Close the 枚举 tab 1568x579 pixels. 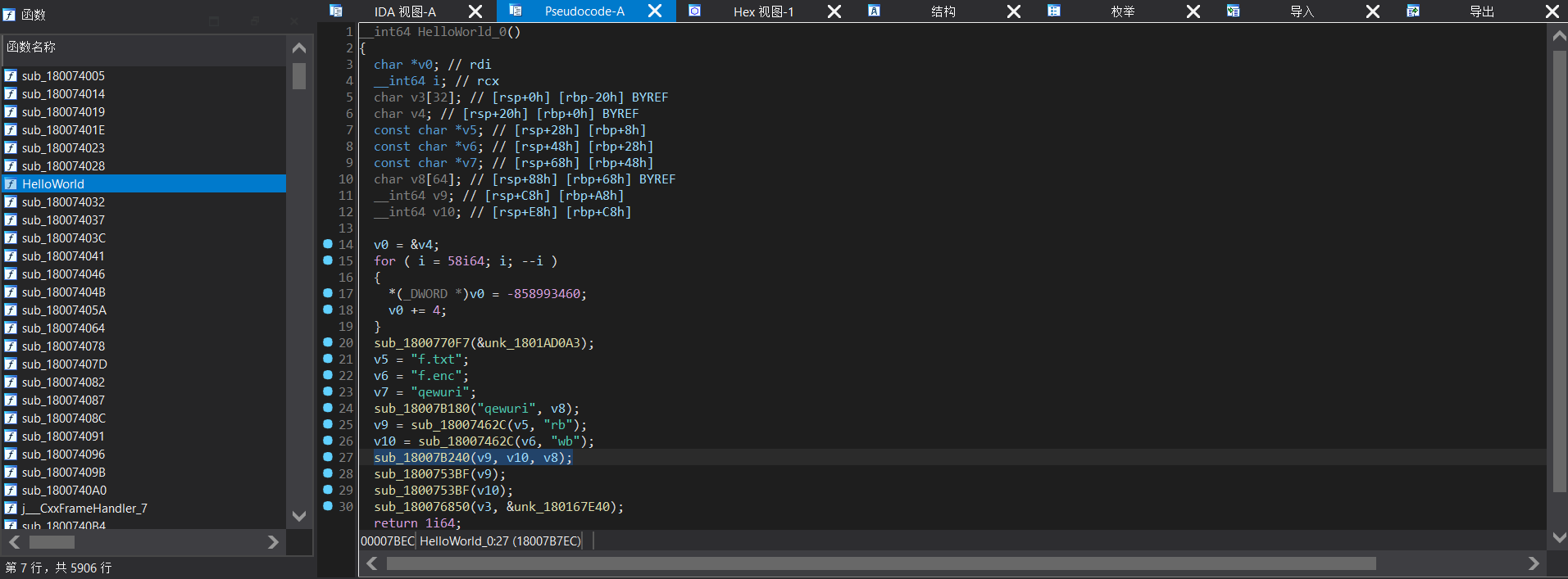[1193, 11]
